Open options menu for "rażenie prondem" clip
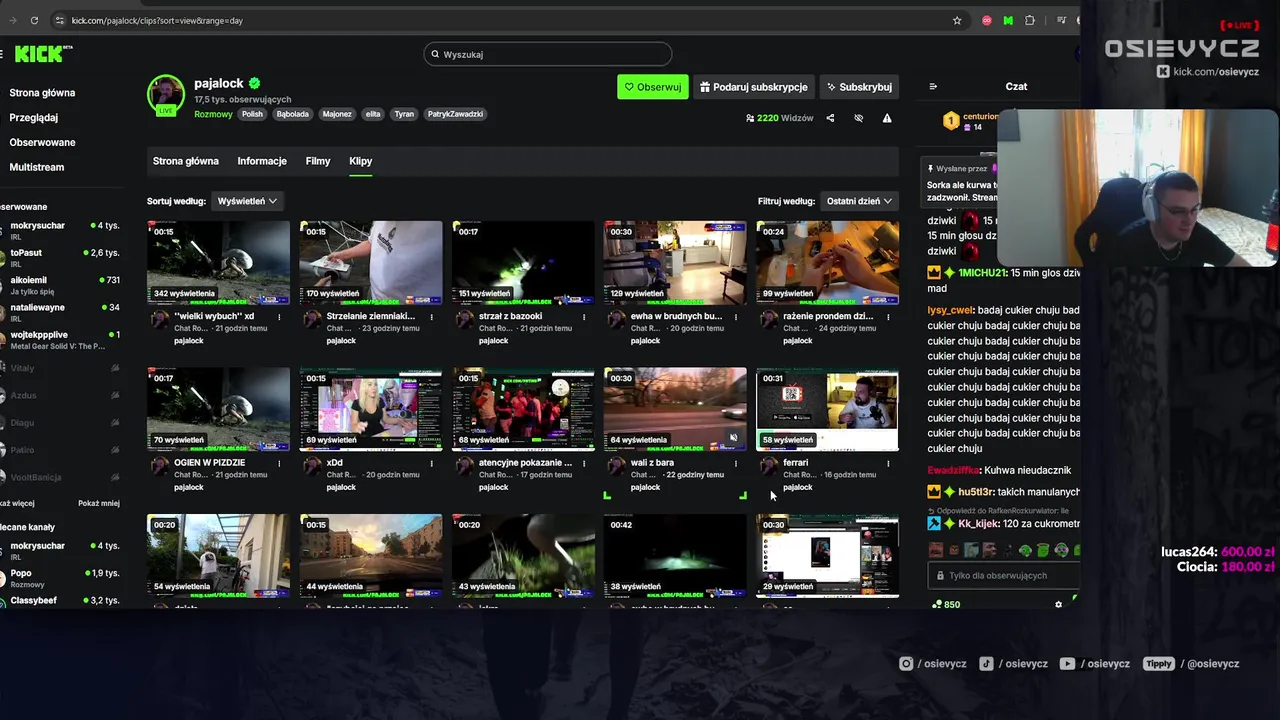Viewport: 1280px width, 720px height. 888,317
